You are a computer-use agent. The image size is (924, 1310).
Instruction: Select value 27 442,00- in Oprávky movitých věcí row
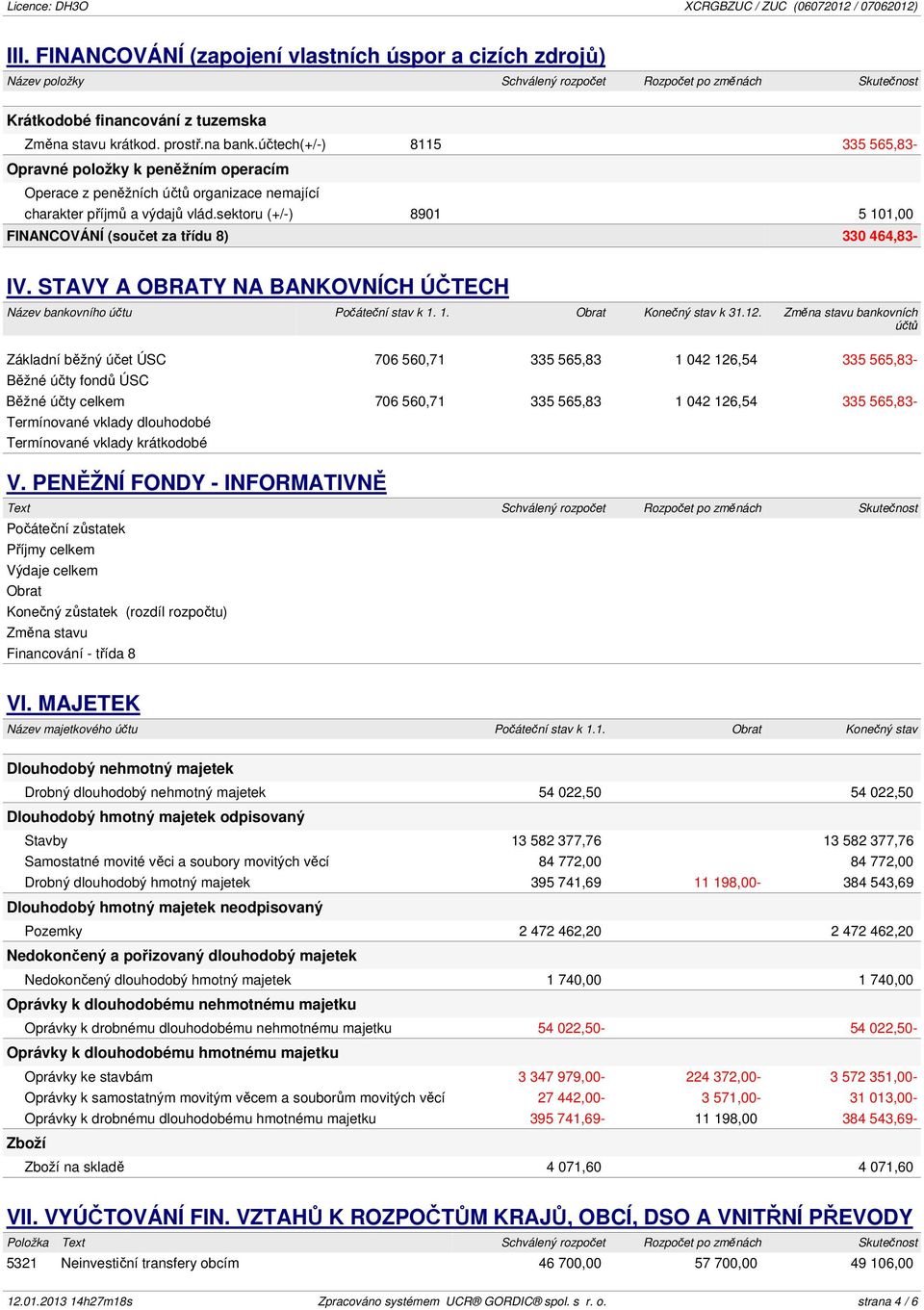tap(572, 1097)
